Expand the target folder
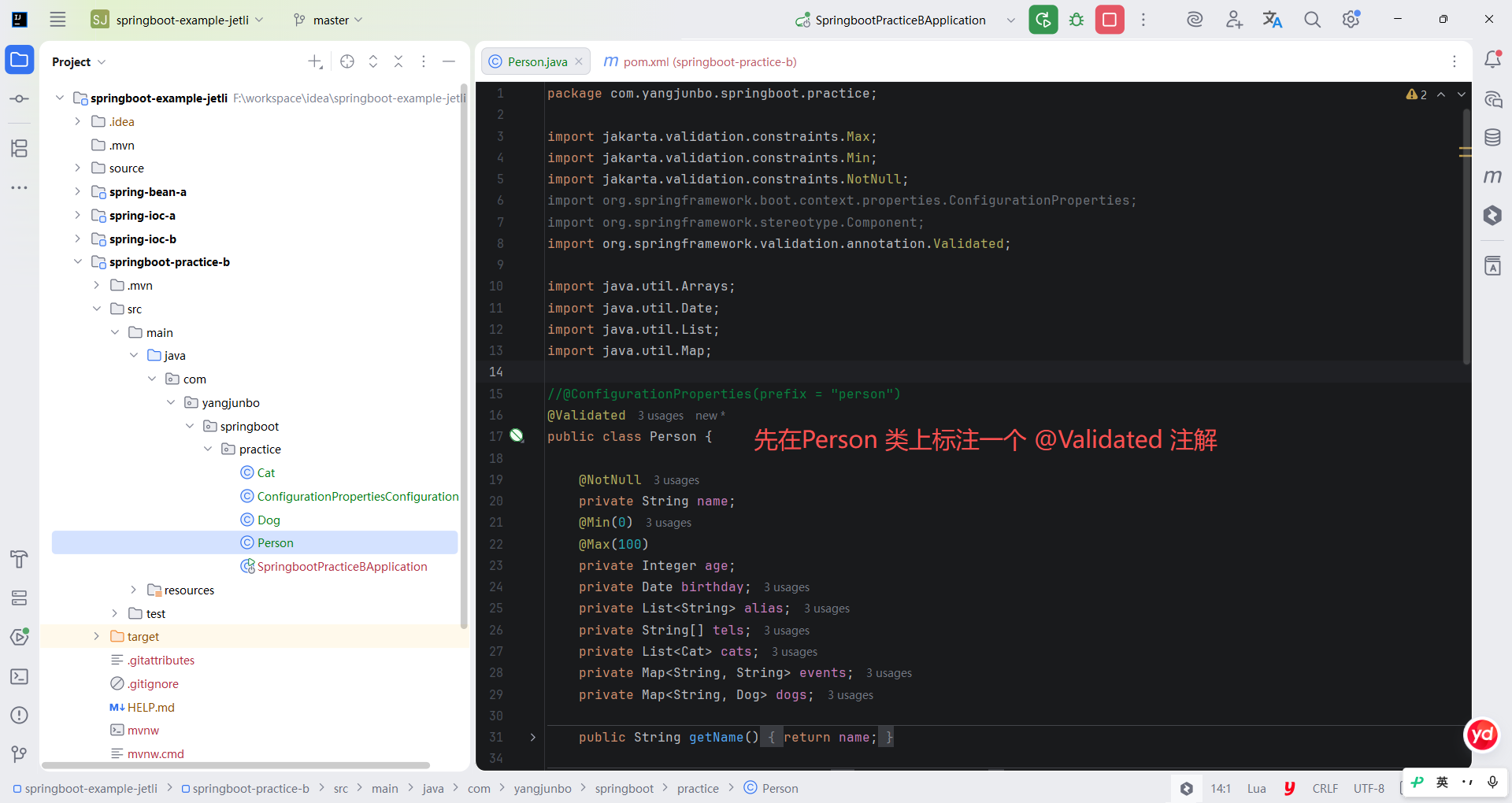The width and height of the screenshot is (1512, 803). coord(96,636)
